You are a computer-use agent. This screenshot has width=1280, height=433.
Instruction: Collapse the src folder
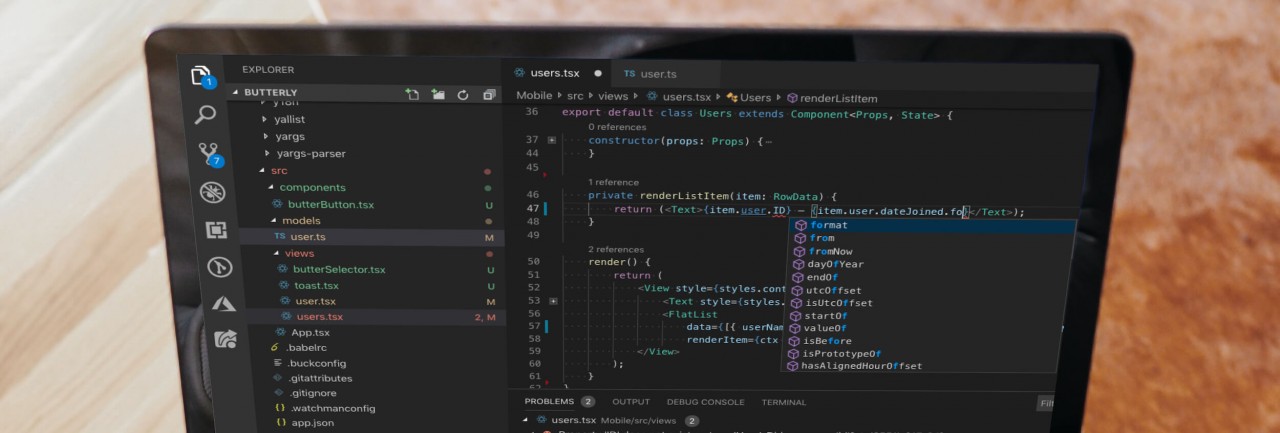pyautogui.click(x=260, y=171)
